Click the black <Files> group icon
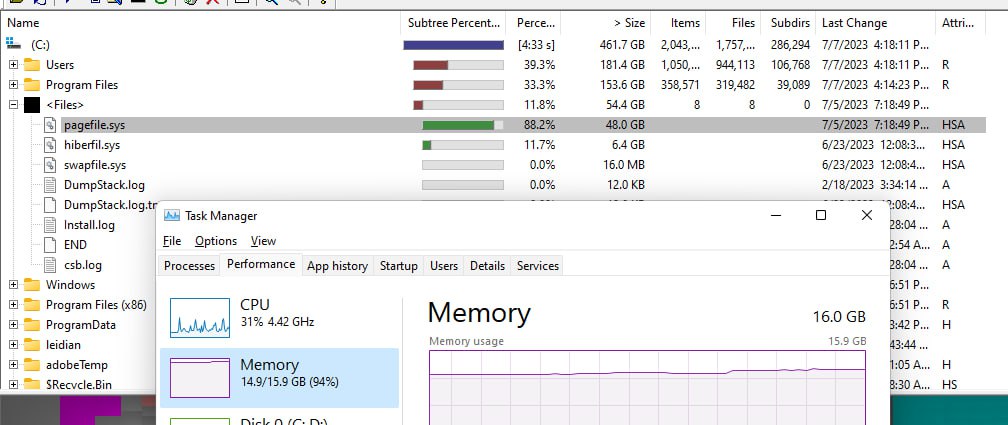Image resolution: width=1008 pixels, height=425 pixels. click(32, 105)
